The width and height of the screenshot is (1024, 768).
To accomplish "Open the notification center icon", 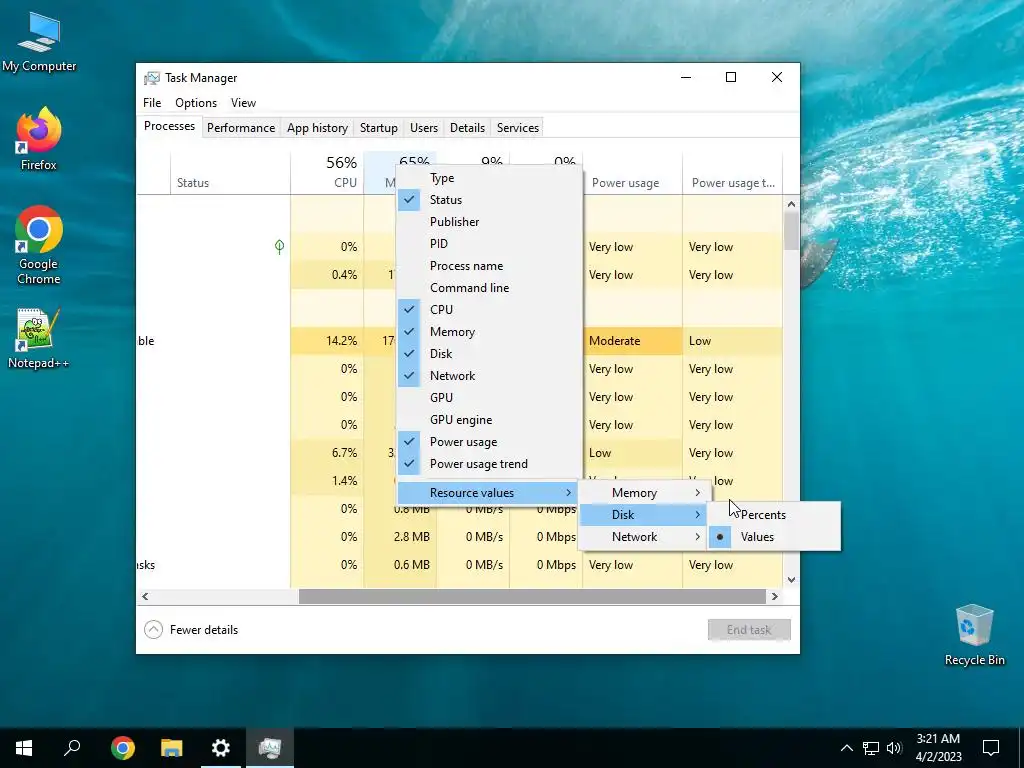I will pyautogui.click(x=991, y=748).
